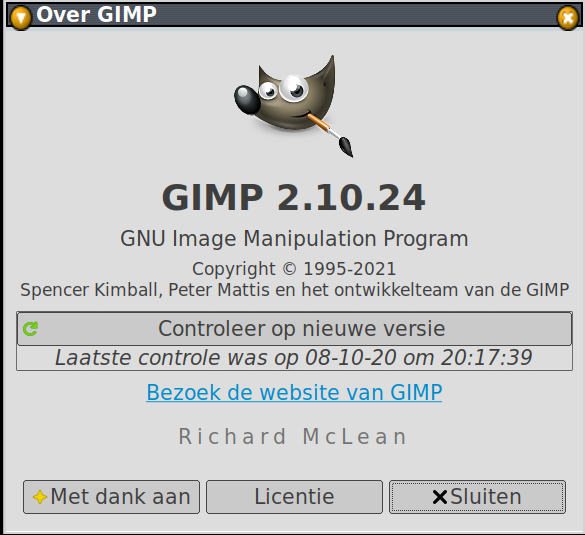Image resolution: width=585 pixels, height=535 pixels.
Task: Click the paintbrush in Wilber's mouth
Action: click(331, 135)
